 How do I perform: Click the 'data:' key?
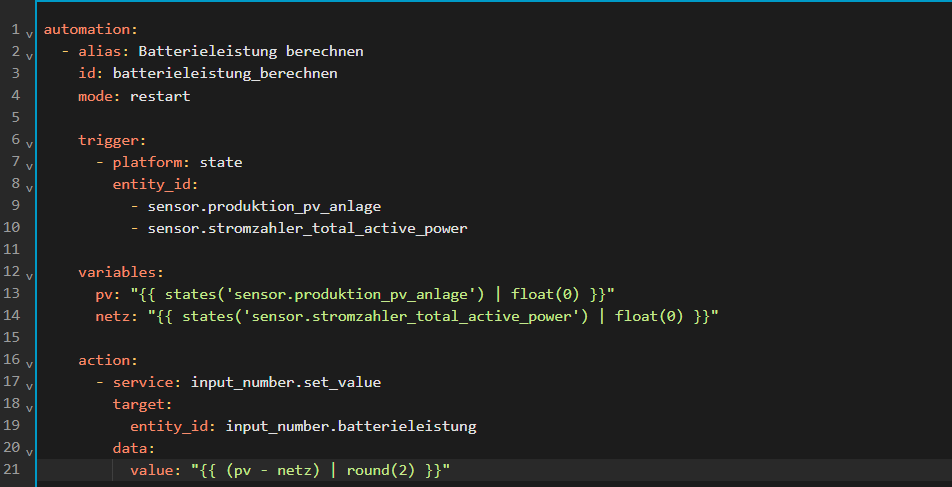click(x=134, y=448)
